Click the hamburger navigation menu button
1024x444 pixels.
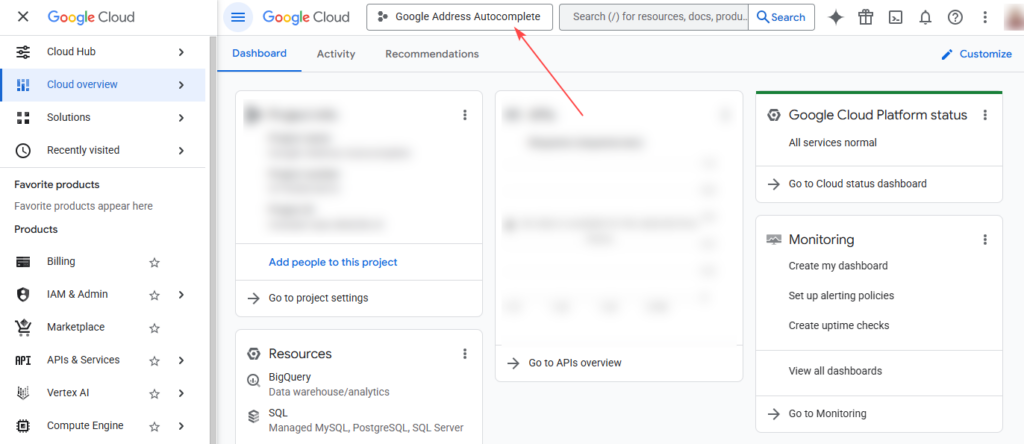click(x=237, y=17)
